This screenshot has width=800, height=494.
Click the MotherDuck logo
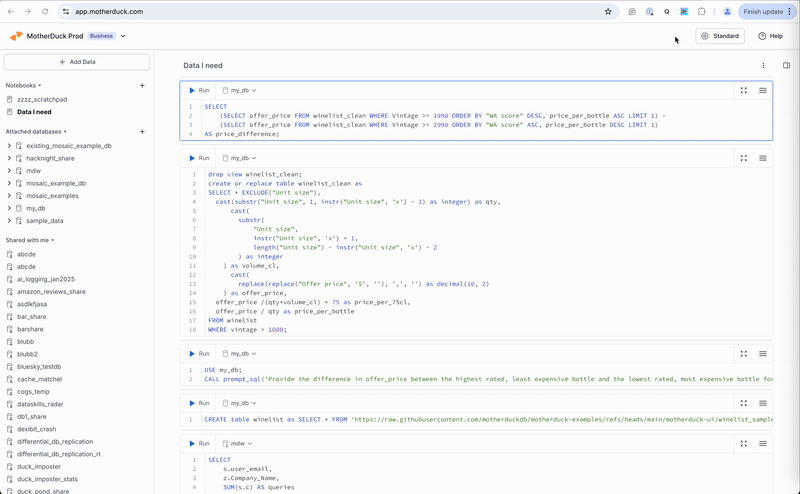tap(16, 36)
